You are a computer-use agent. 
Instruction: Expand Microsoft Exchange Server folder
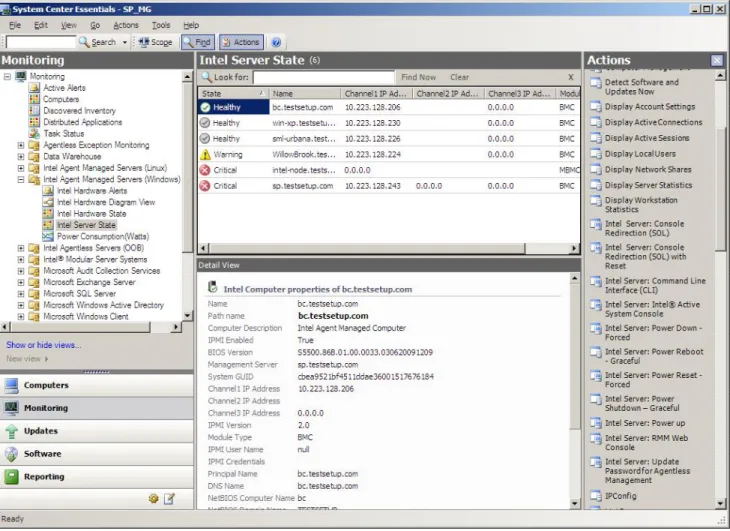click(x=21, y=282)
